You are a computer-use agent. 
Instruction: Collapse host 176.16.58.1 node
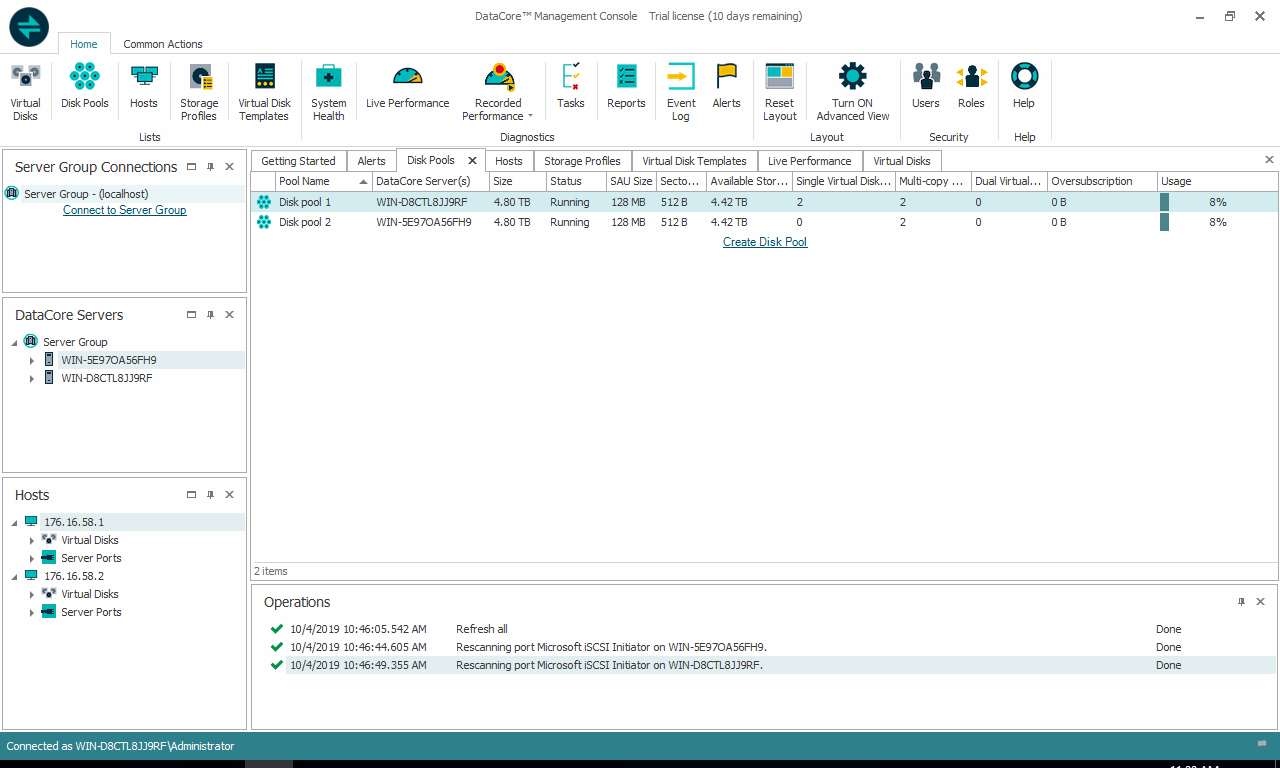14,523
